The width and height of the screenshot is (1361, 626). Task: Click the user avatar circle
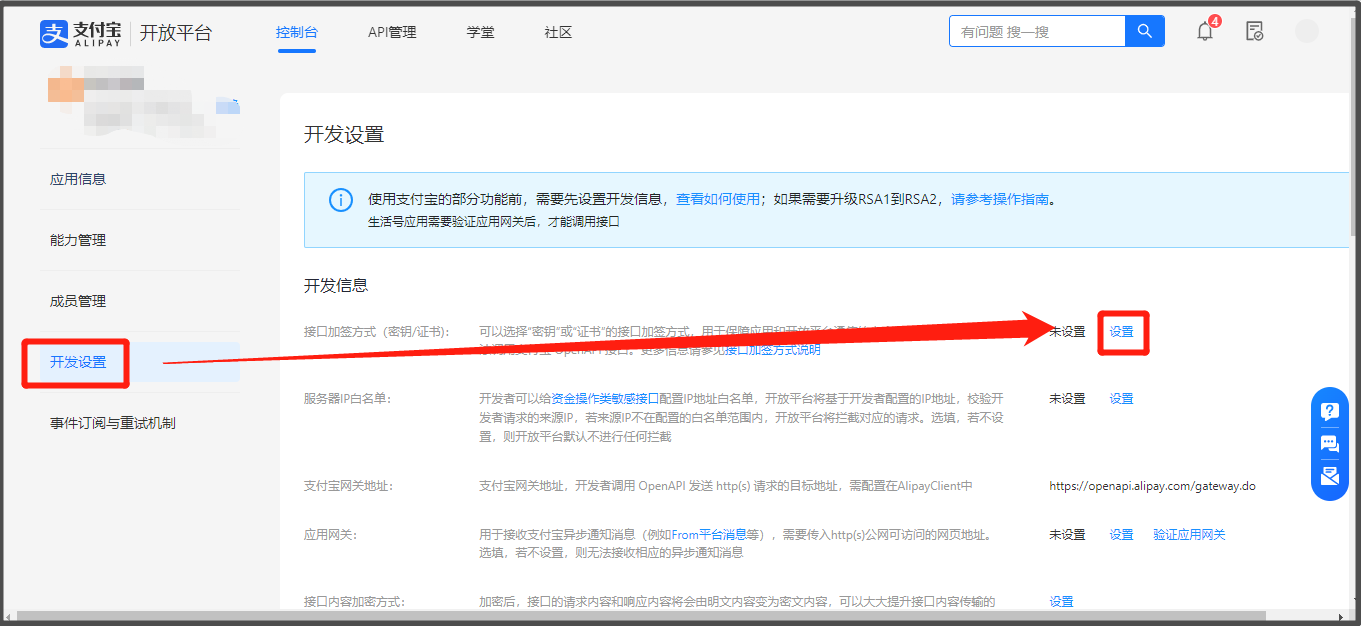1306,31
